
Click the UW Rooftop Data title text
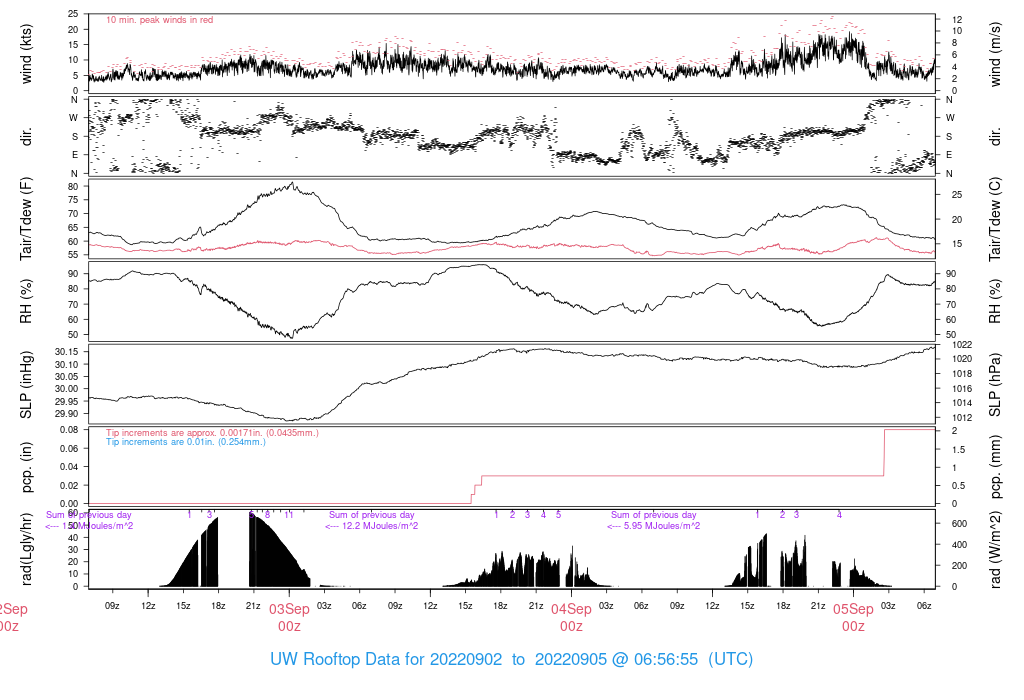click(x=511, y=659)
